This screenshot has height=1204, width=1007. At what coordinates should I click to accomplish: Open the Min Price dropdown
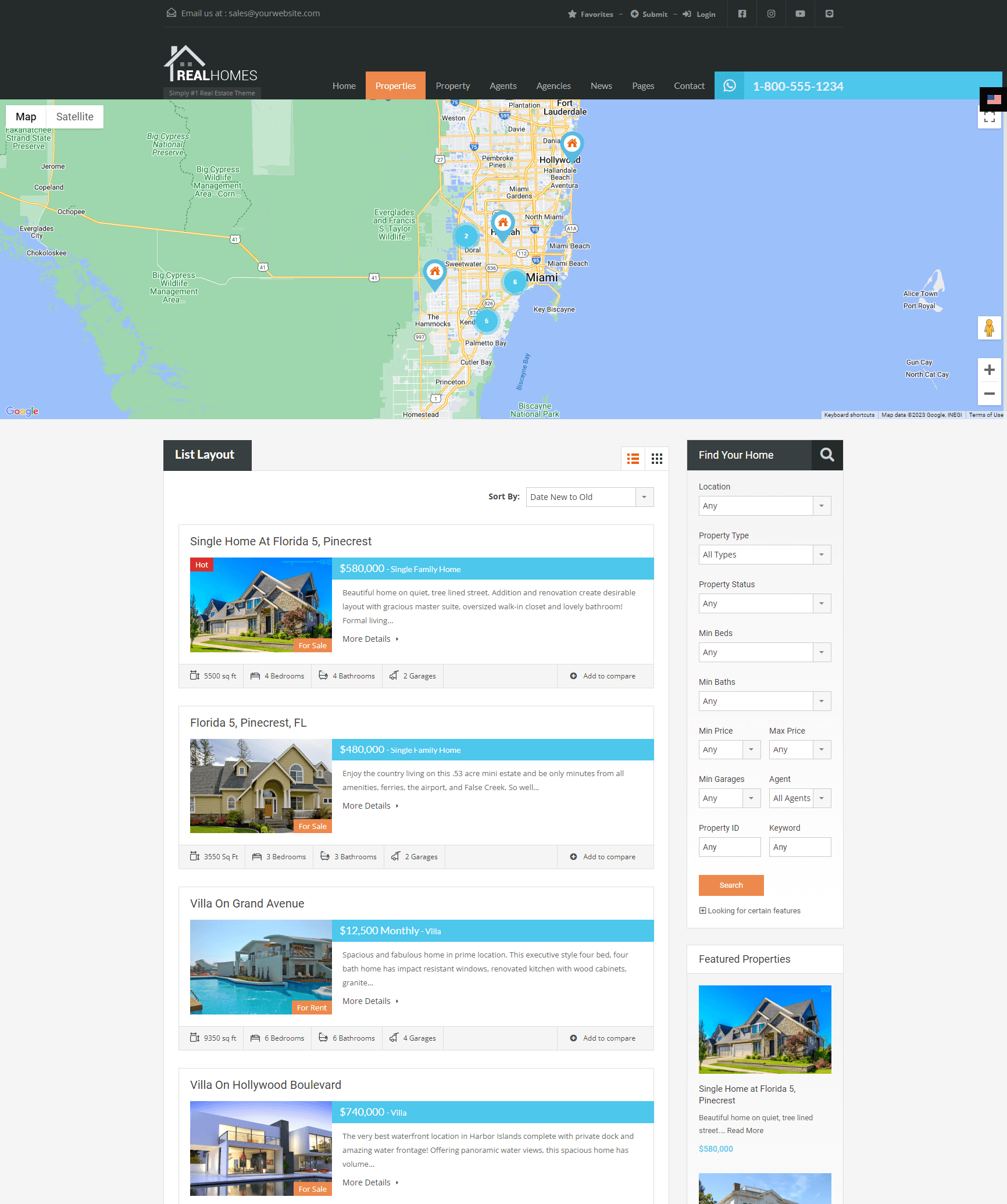(x=730, y=749)
